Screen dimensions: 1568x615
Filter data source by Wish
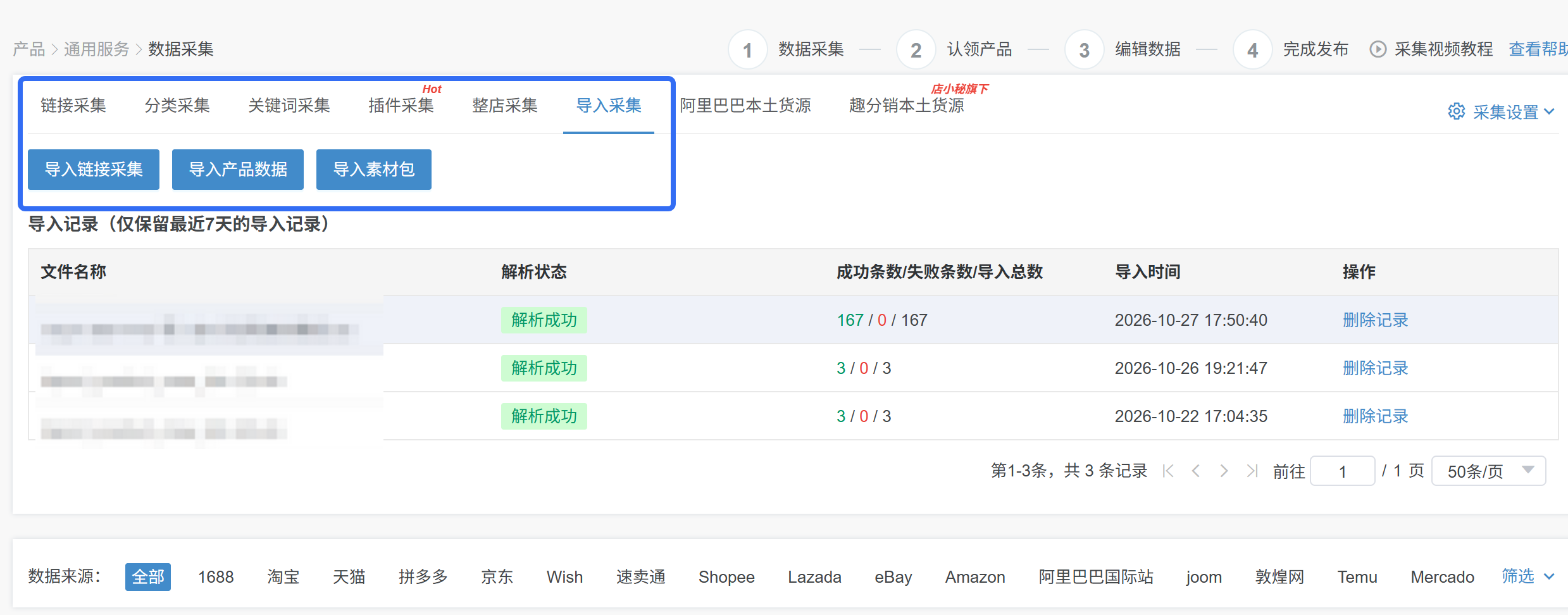[x=564, y=577]
